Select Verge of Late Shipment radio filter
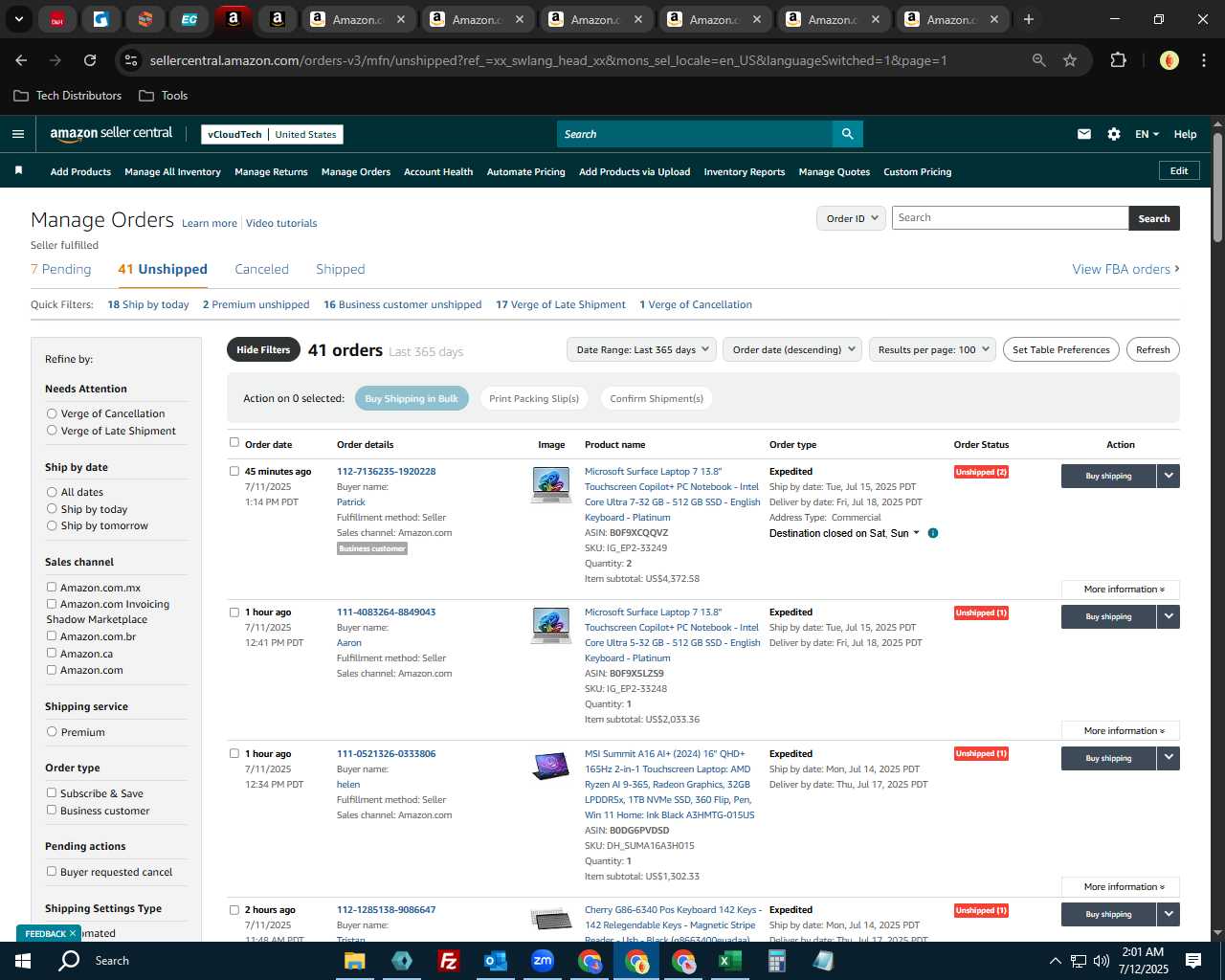This screenshot has height=980, width=1225. [52, 431]
